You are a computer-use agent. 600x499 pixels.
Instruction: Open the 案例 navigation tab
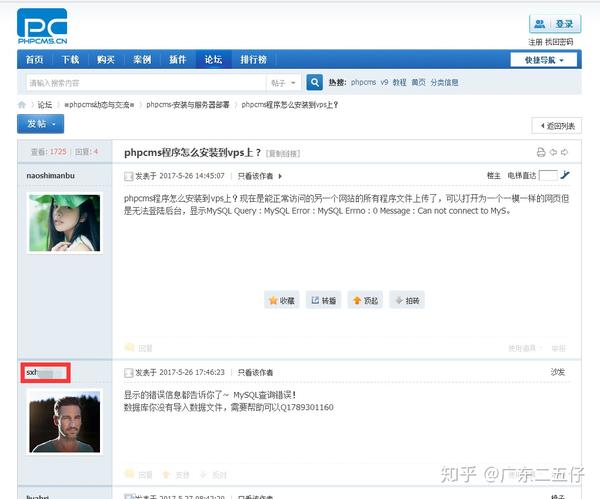tap(142, 59)
